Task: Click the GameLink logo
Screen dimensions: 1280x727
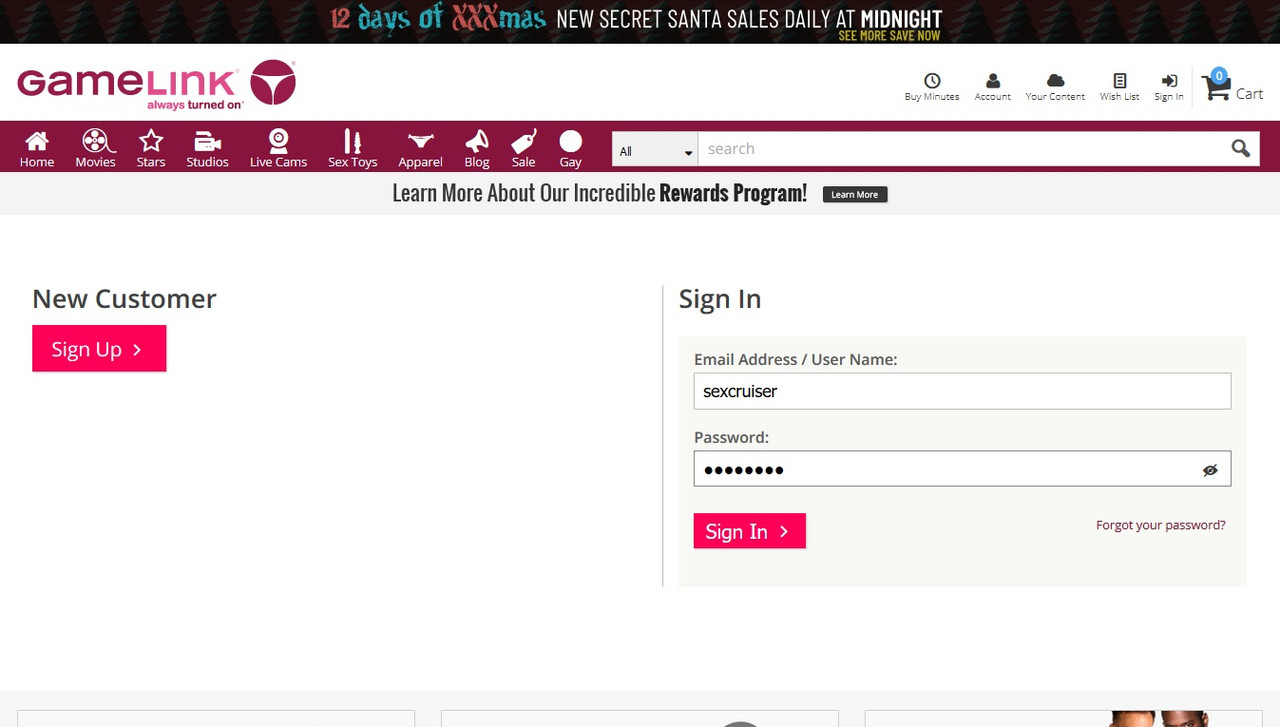Action: (156, 85)
